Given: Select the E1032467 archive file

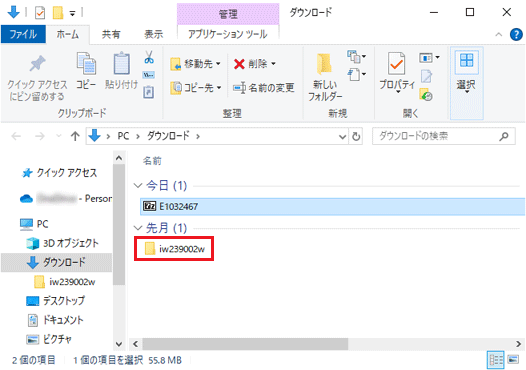Looking at the screenshot, I should click(x=332, y=206).
